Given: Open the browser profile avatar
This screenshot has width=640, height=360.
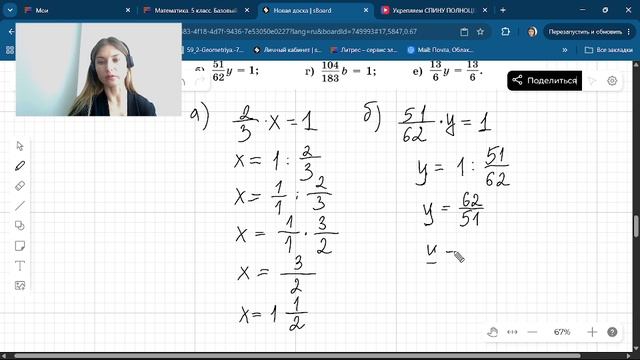Looking at the screenshot, I should (532, 32).
